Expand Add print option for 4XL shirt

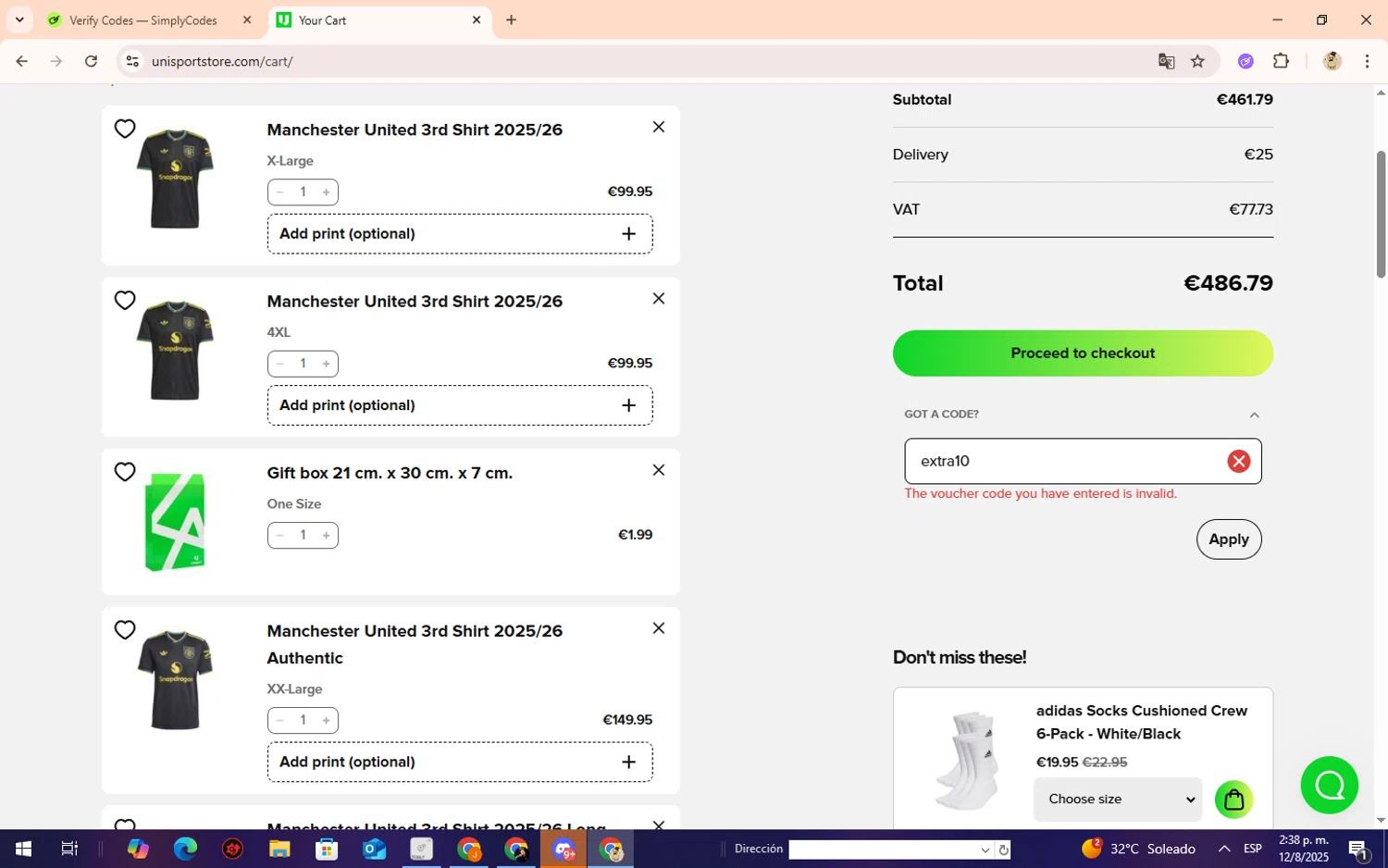(x=460, y=405)
